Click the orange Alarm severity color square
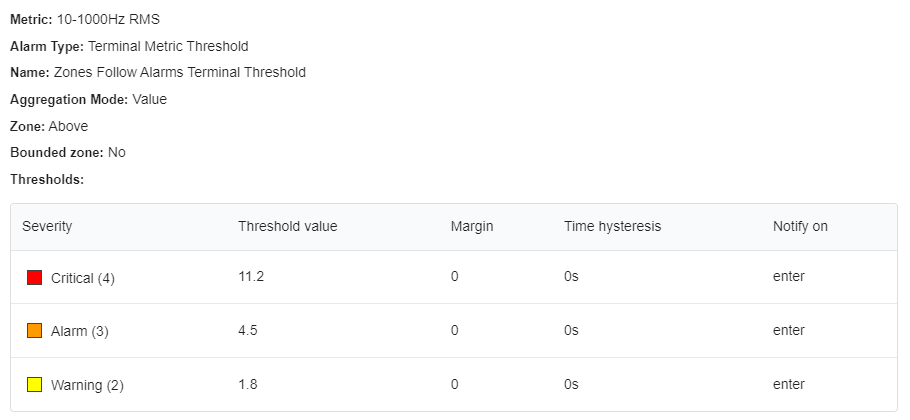 click(34, 331)
